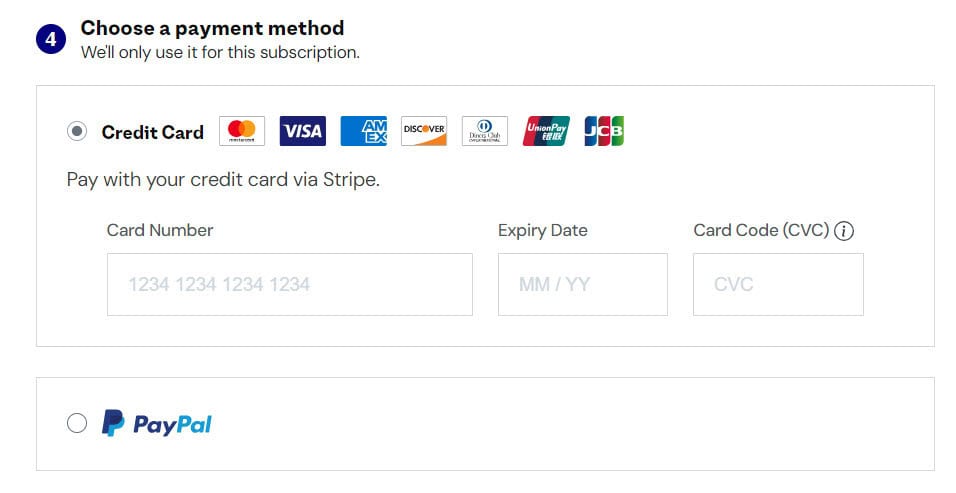Select the Credit Card radio button
Screen dimensions: 956x493
point(77,131)
